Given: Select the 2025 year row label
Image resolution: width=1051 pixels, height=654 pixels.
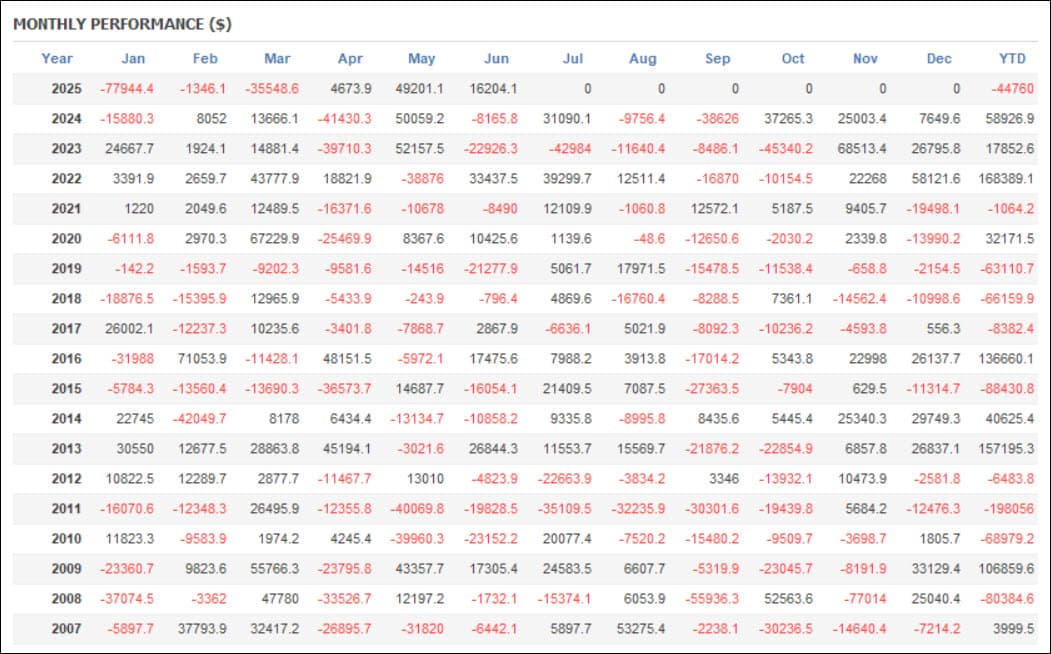Looking at the screenshot, I should (x=66, y=89).
